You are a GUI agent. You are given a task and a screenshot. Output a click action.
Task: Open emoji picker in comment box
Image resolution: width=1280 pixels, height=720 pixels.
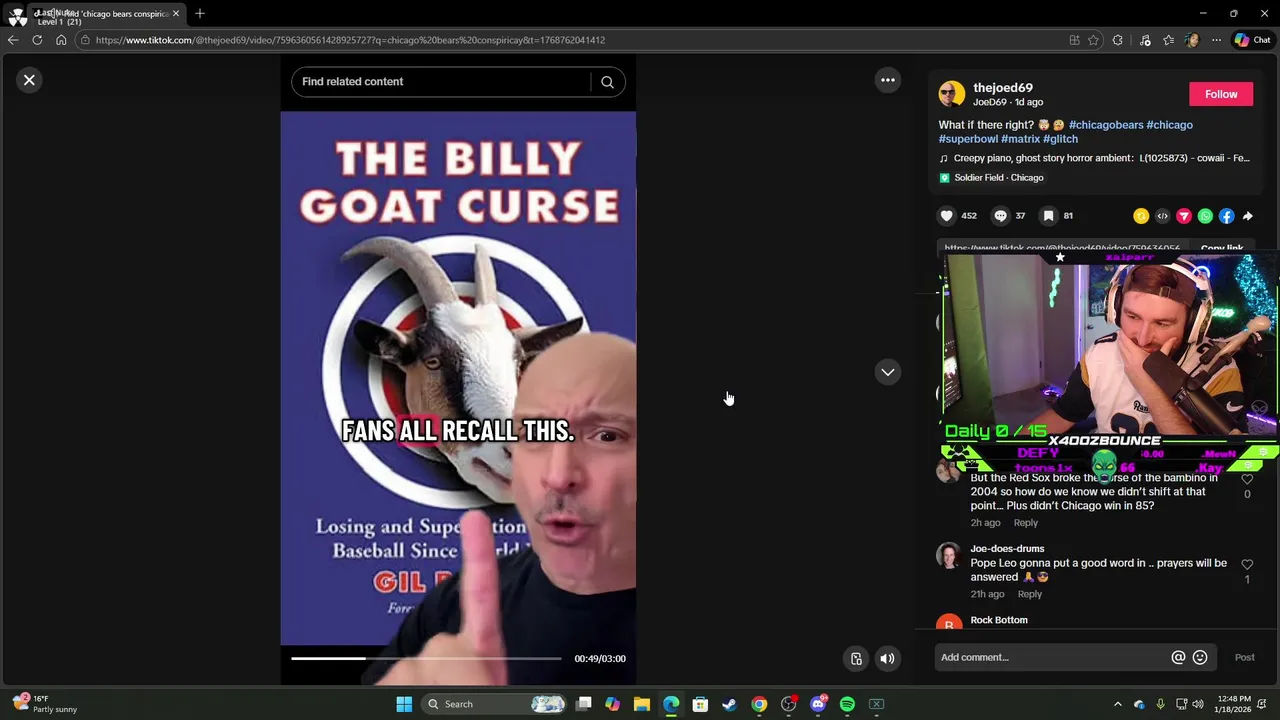tap(1200, 657)
